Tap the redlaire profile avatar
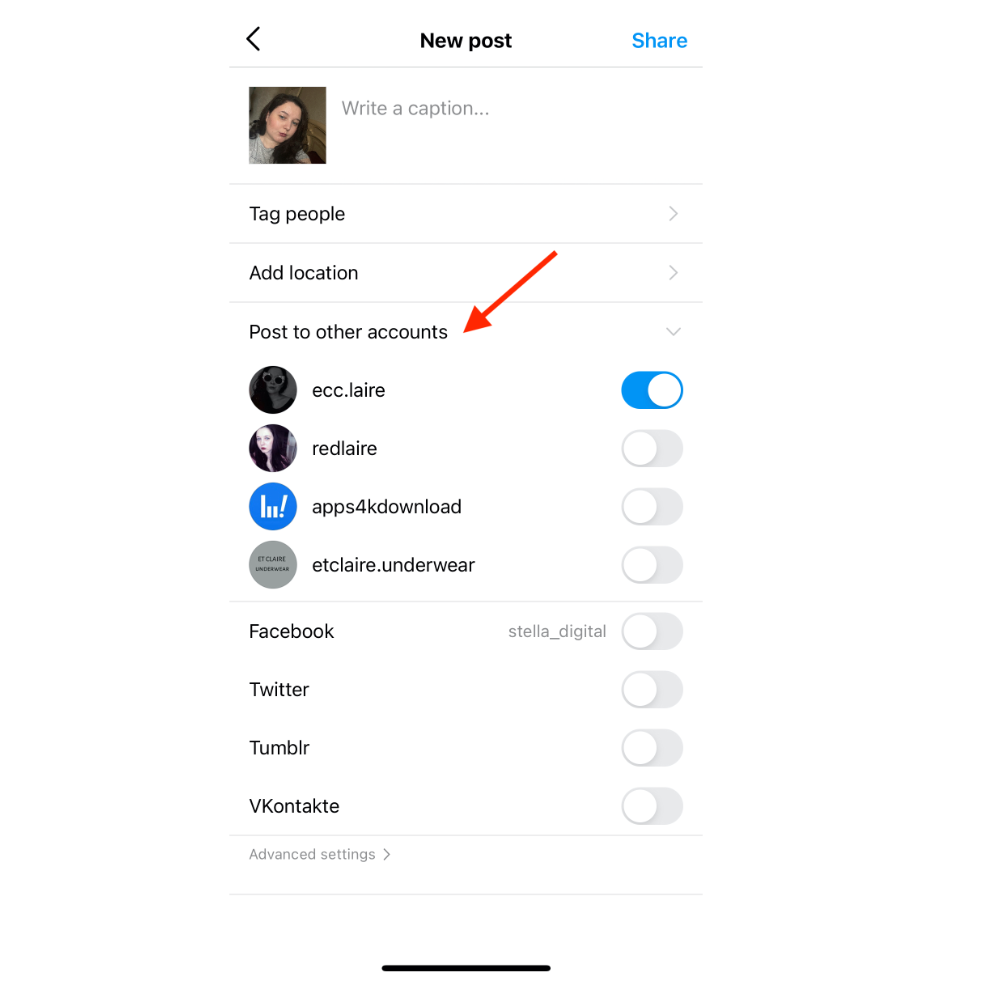1000x1000 pixels. (273, 448)
